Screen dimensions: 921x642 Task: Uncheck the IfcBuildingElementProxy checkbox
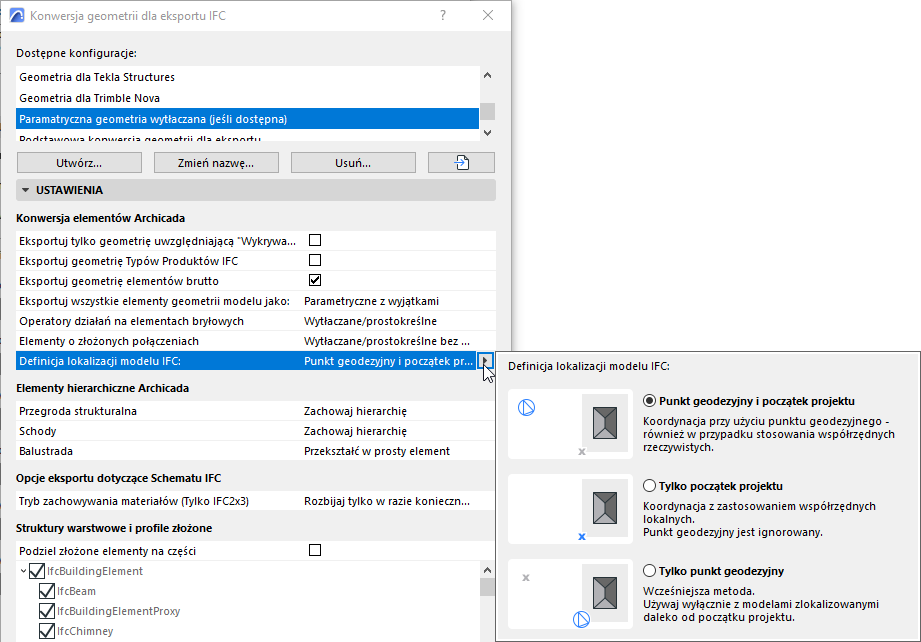(x=47, y=611)
